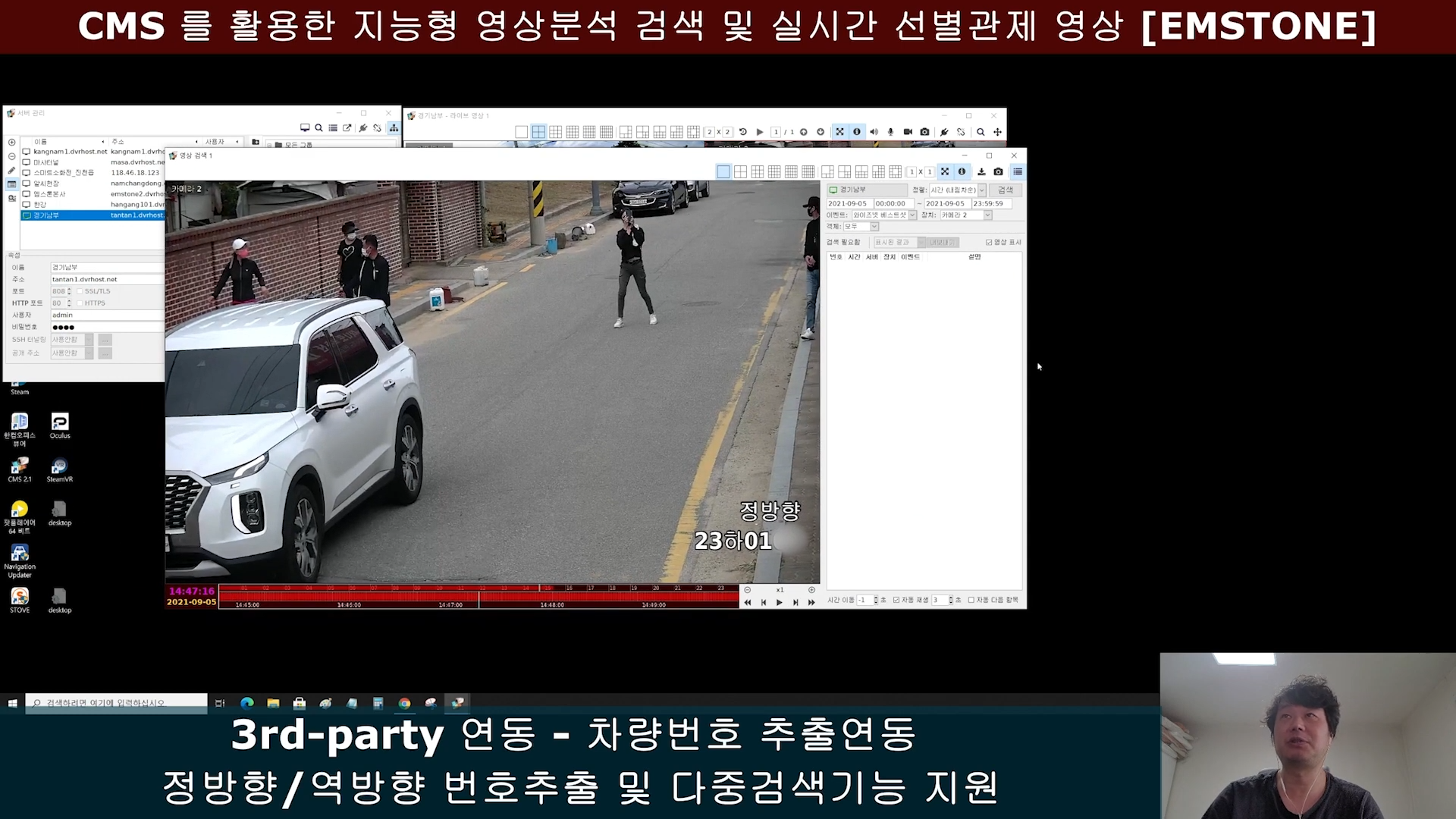Click end time 23:59:59 field
This screenshot has height=819, width=1456.
[x=991, y=204]
